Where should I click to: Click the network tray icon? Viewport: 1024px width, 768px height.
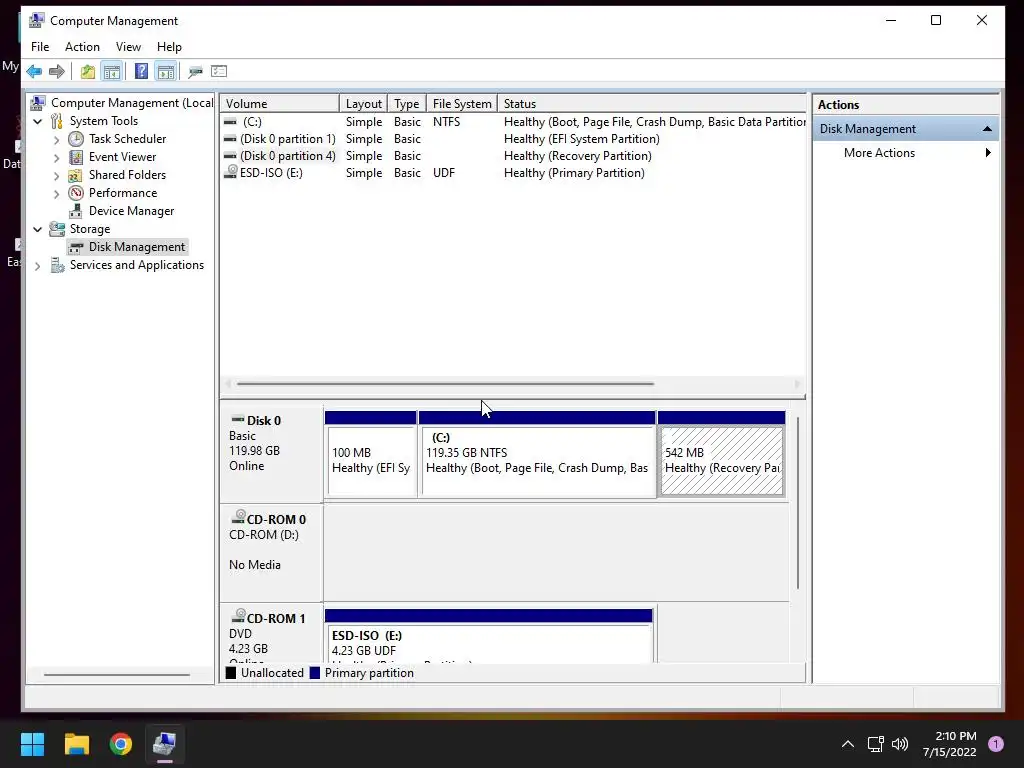[875, 744]
